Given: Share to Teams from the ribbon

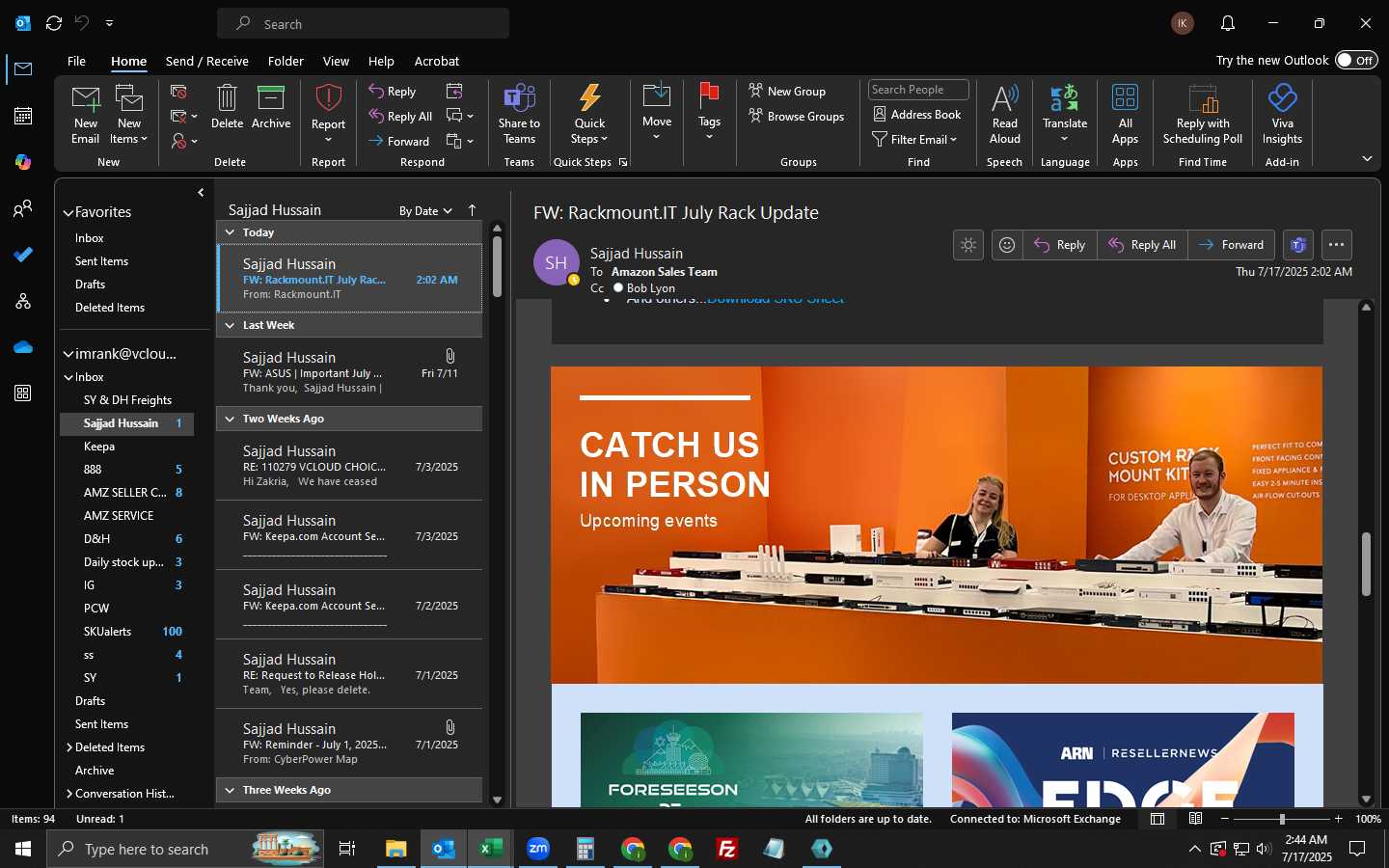Looking at the screenshot, I should coord(519,115).
